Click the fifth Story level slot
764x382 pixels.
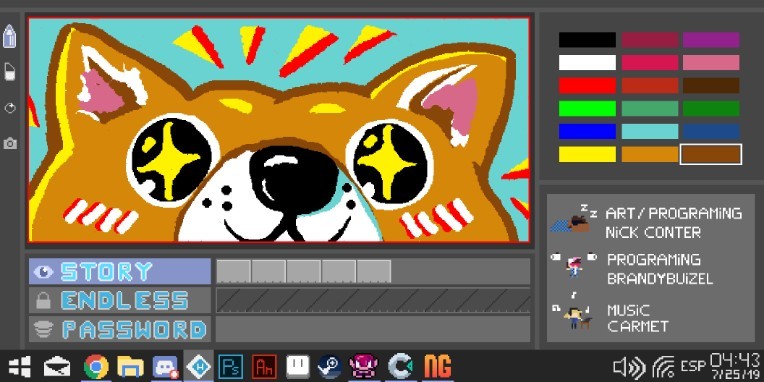click(374, 271)
